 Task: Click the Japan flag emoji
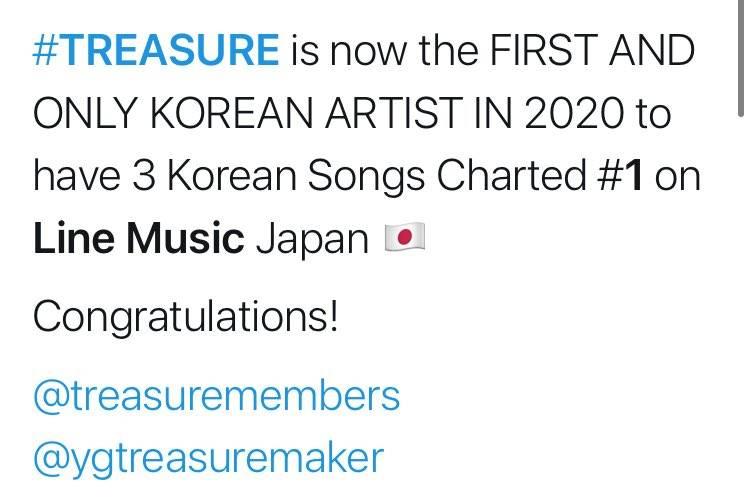click(405, 237)
